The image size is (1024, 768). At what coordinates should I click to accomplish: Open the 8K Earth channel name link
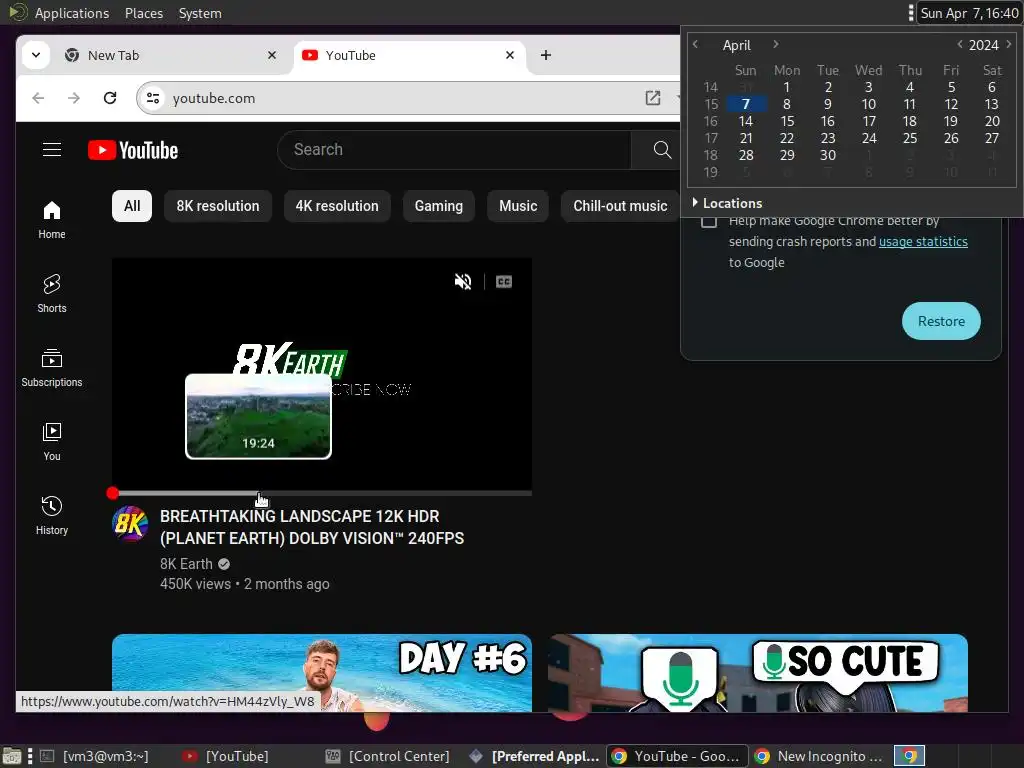point(186,564)
